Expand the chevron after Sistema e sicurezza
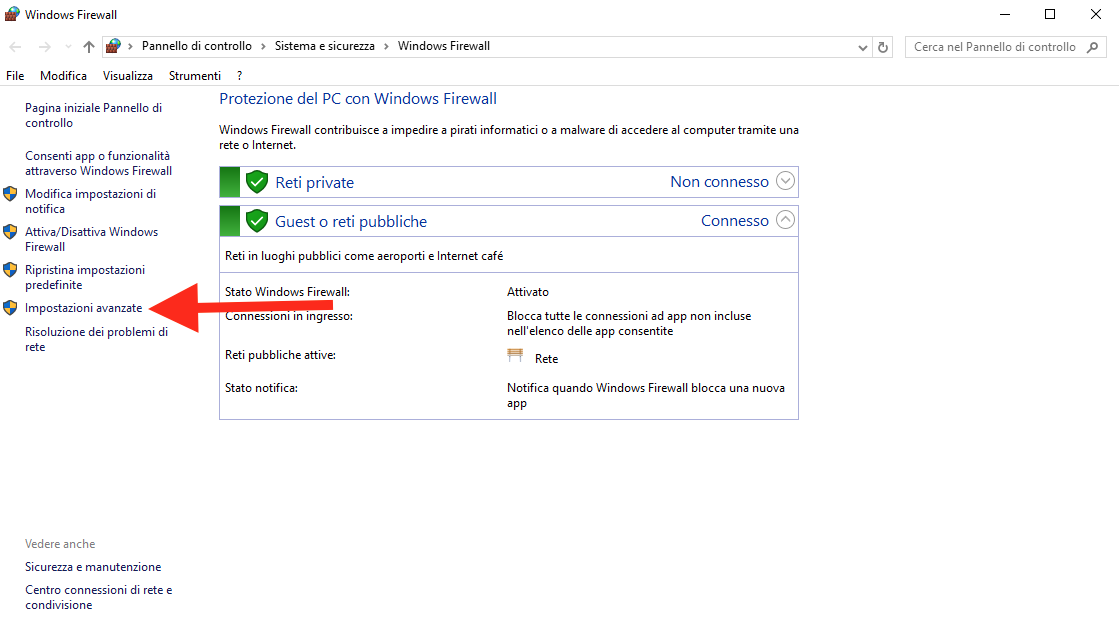 (386, 46)
